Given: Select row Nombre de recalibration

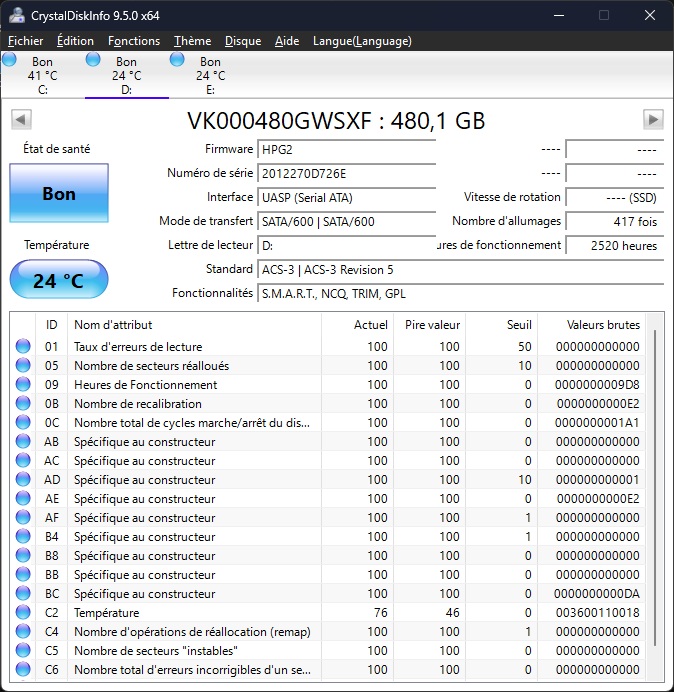Looking at the screenshot, I should coord(327,403).
